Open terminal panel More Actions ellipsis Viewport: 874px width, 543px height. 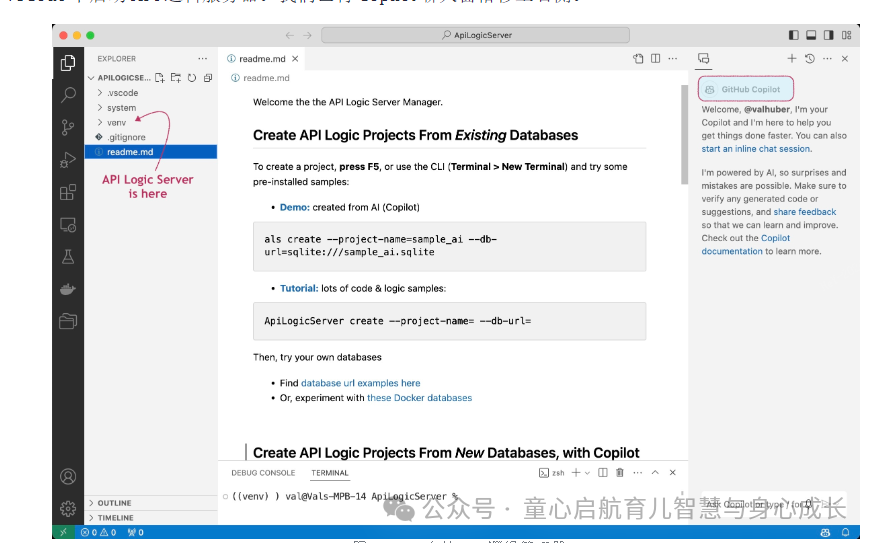click(638, 473)
